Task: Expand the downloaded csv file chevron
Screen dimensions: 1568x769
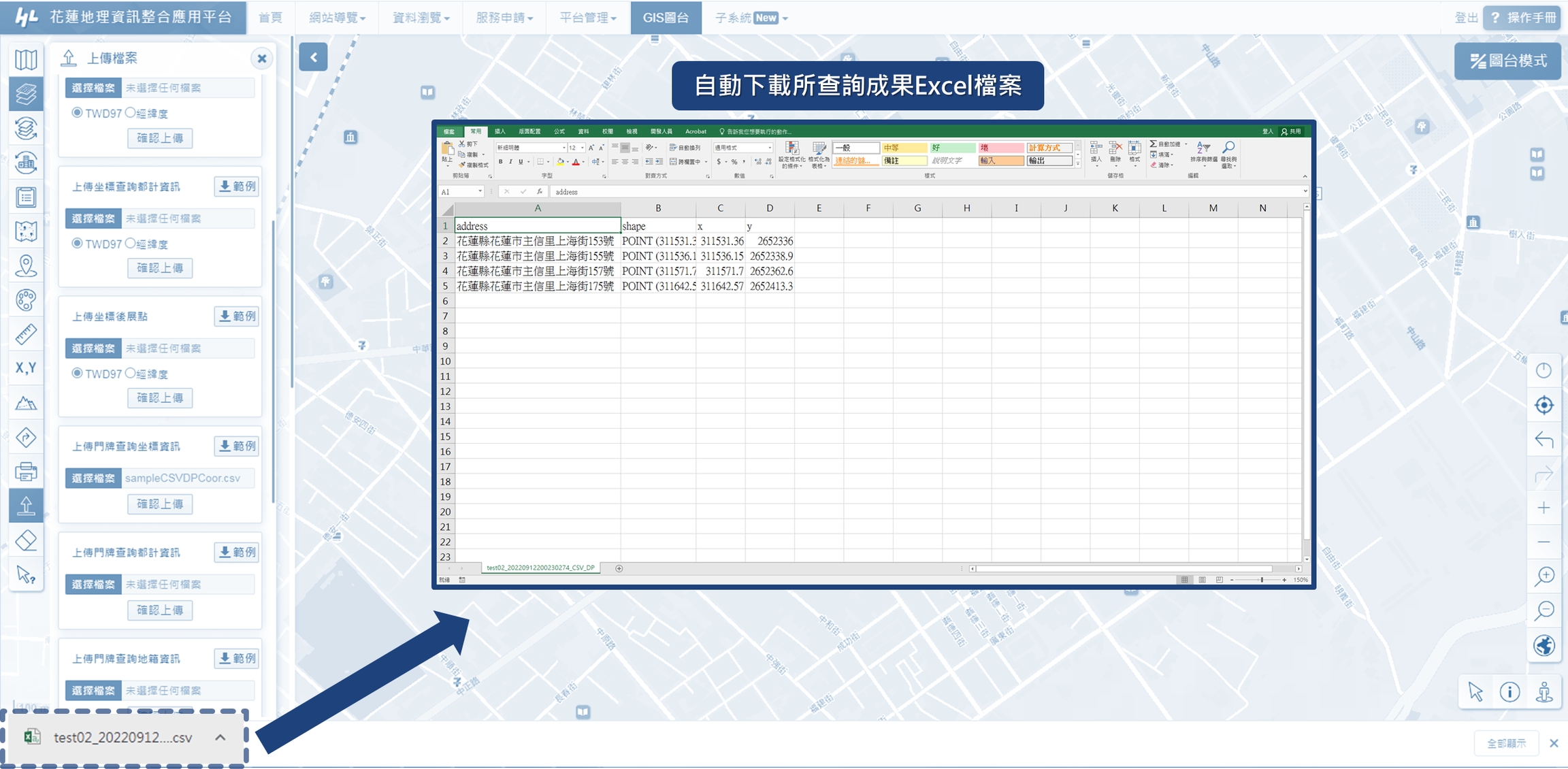Action: 220,737
